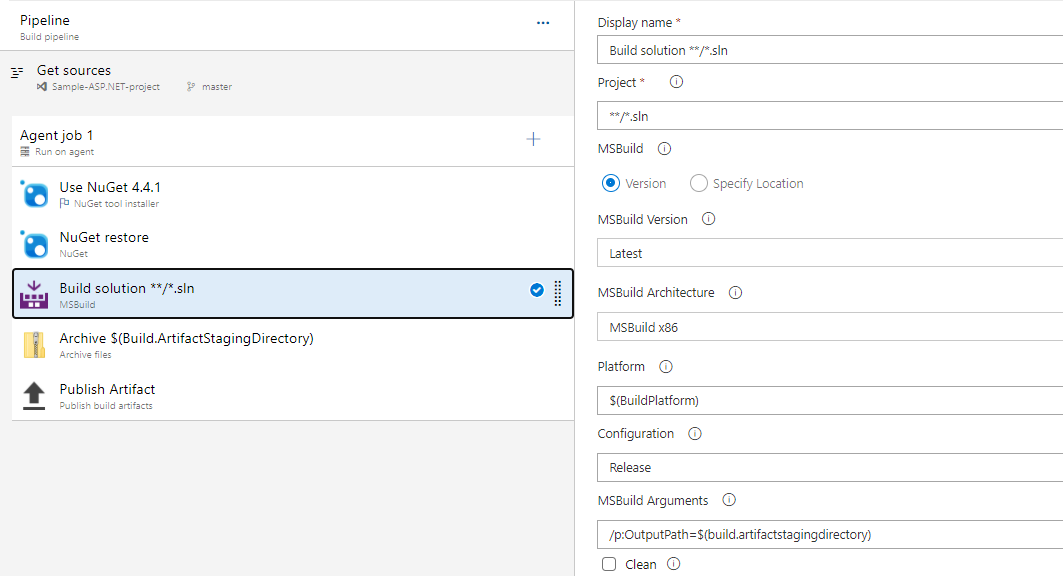This screenshot has height=576, width=1063.
Task: Open the Publish Artifact task
Action: [107, 389]
